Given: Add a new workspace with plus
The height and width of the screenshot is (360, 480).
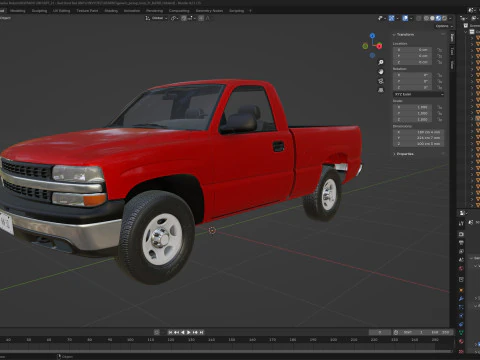Looking at the screenshot, I should 250,11.
